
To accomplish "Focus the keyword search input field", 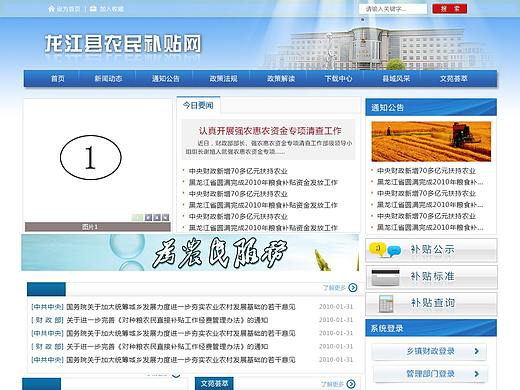I will point(393,9).
